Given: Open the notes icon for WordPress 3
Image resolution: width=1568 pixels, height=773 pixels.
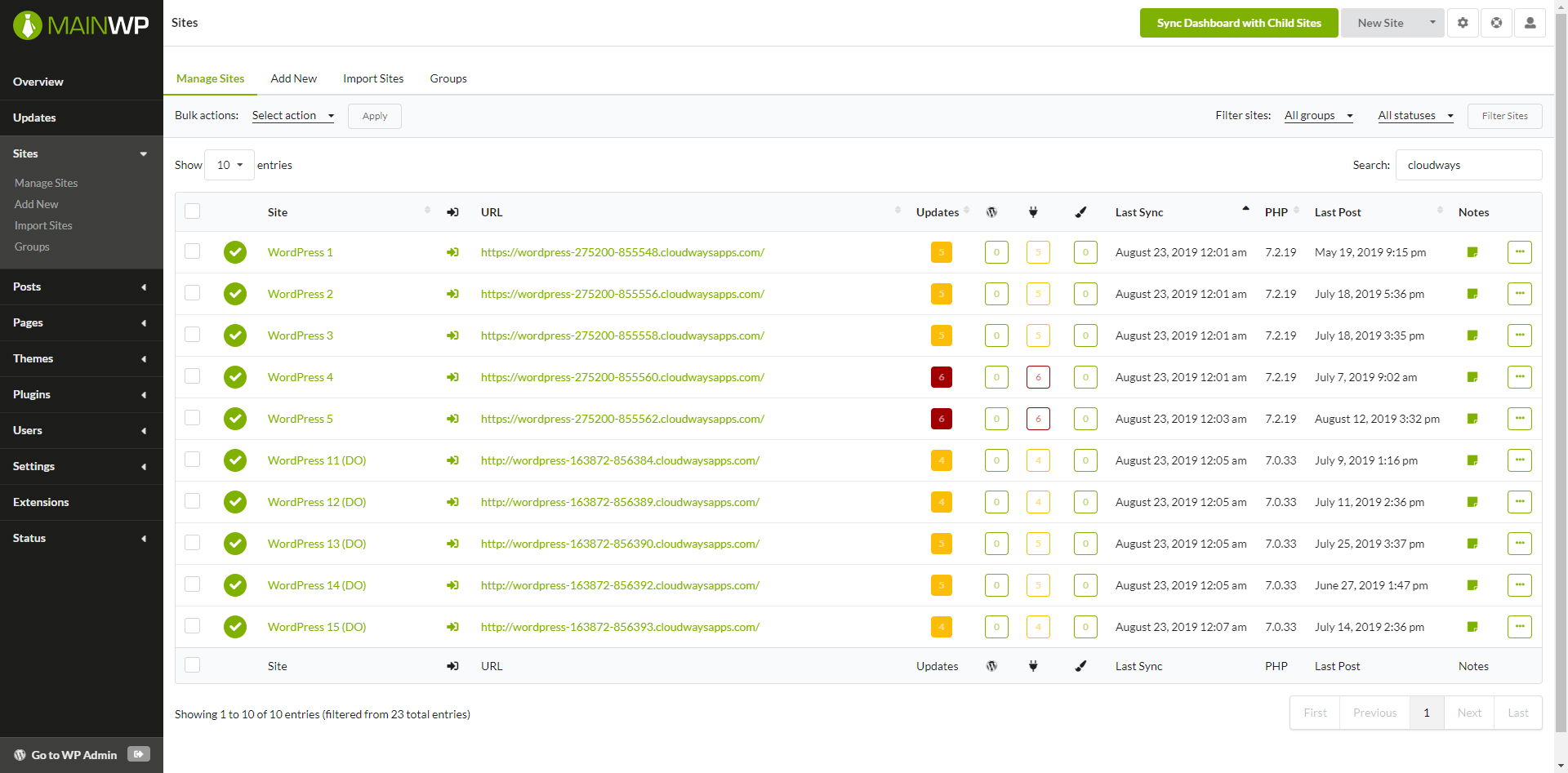Looking at the screenshot, I should click(x=1472, y=335).
